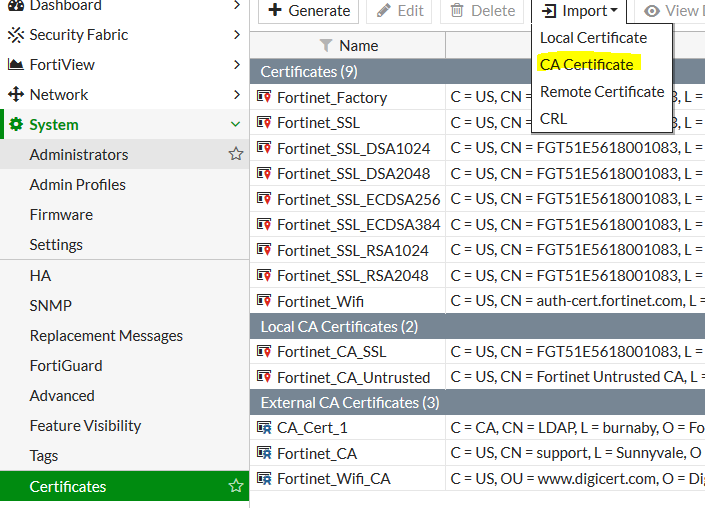Click the Fortinet_Factory certificate icon
This screenshot has width=705, height=508.
click(264, 98)
